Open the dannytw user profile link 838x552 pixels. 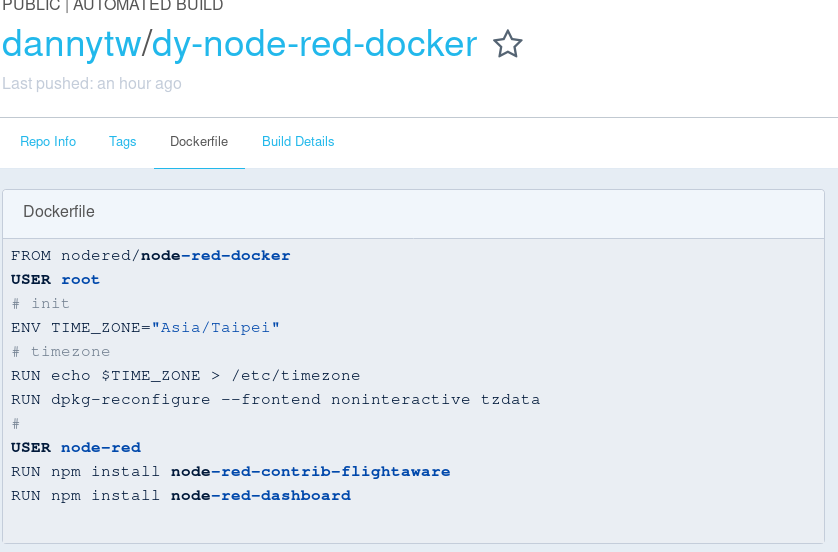pos(70,44)
